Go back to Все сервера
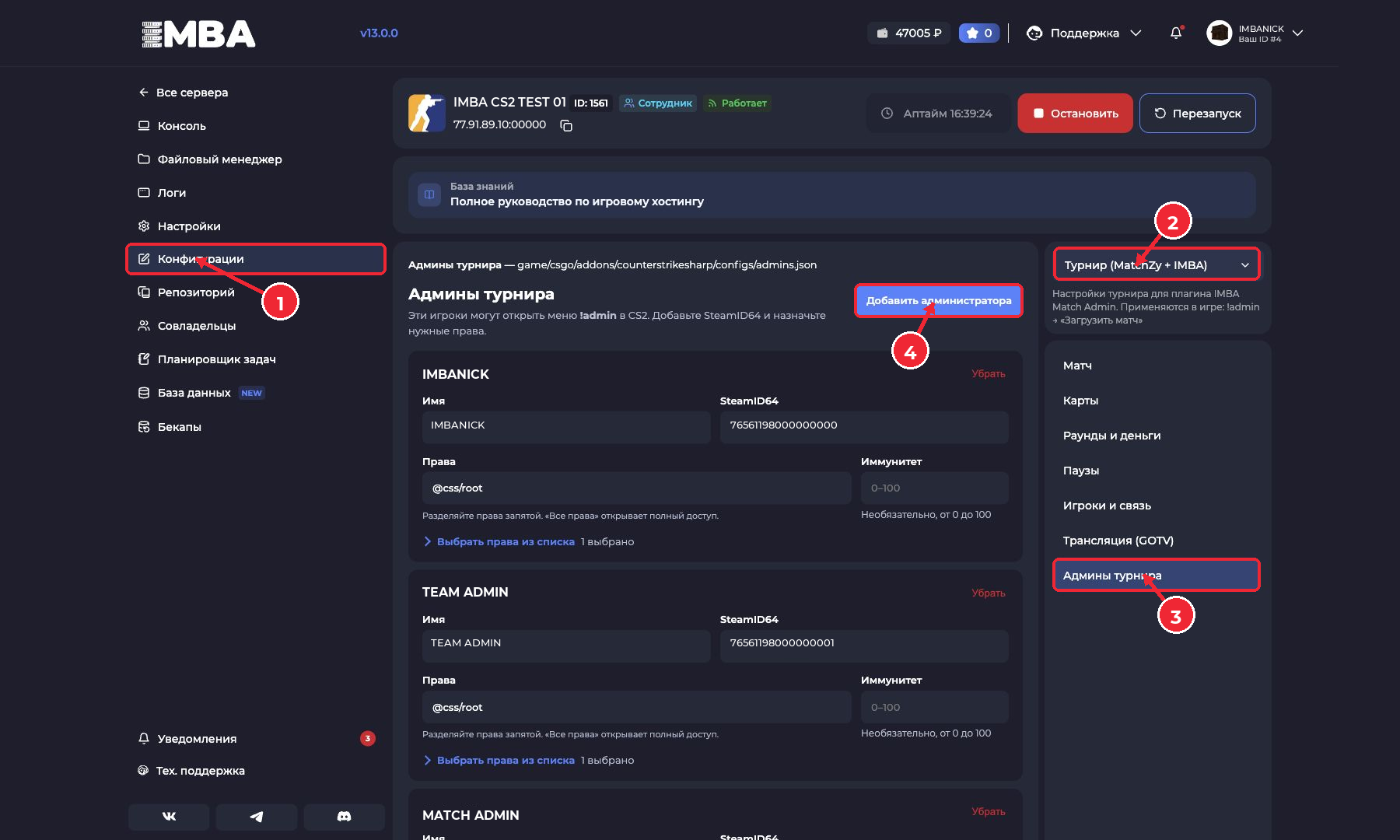The image size is (1400, 840). coord(184,93)
